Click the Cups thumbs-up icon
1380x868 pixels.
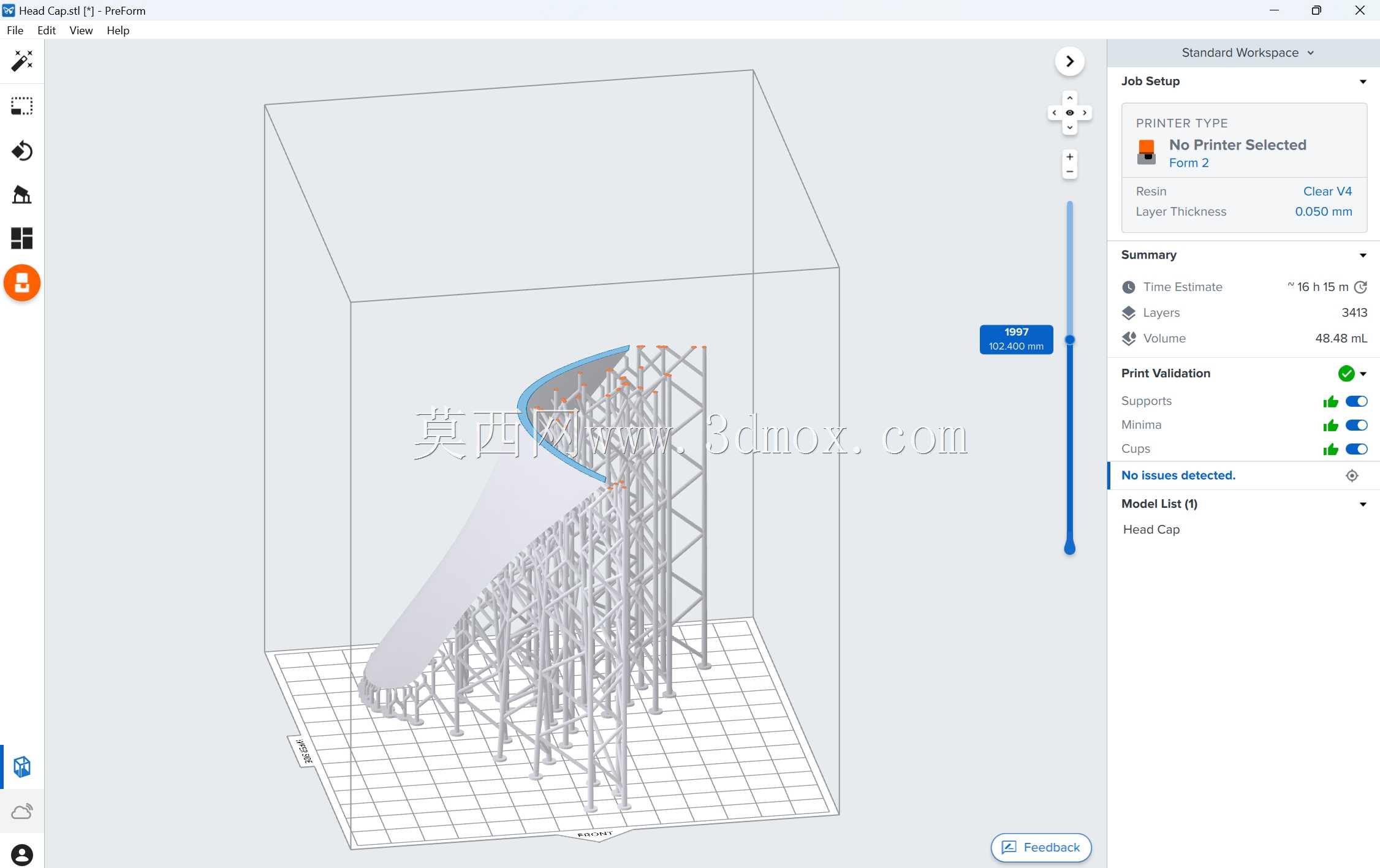[1330, 449]
